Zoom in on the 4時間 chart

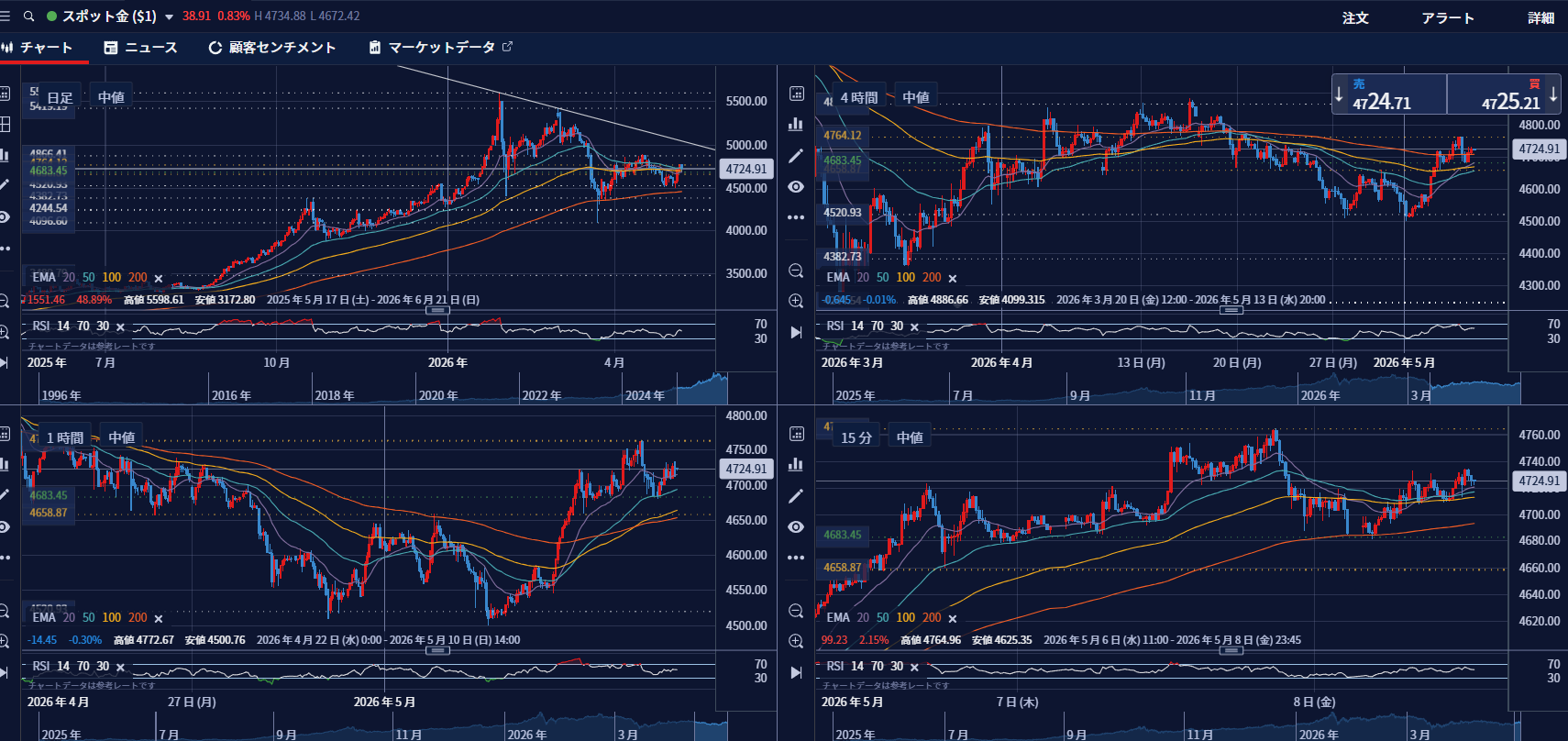click(x=796, y=301)
